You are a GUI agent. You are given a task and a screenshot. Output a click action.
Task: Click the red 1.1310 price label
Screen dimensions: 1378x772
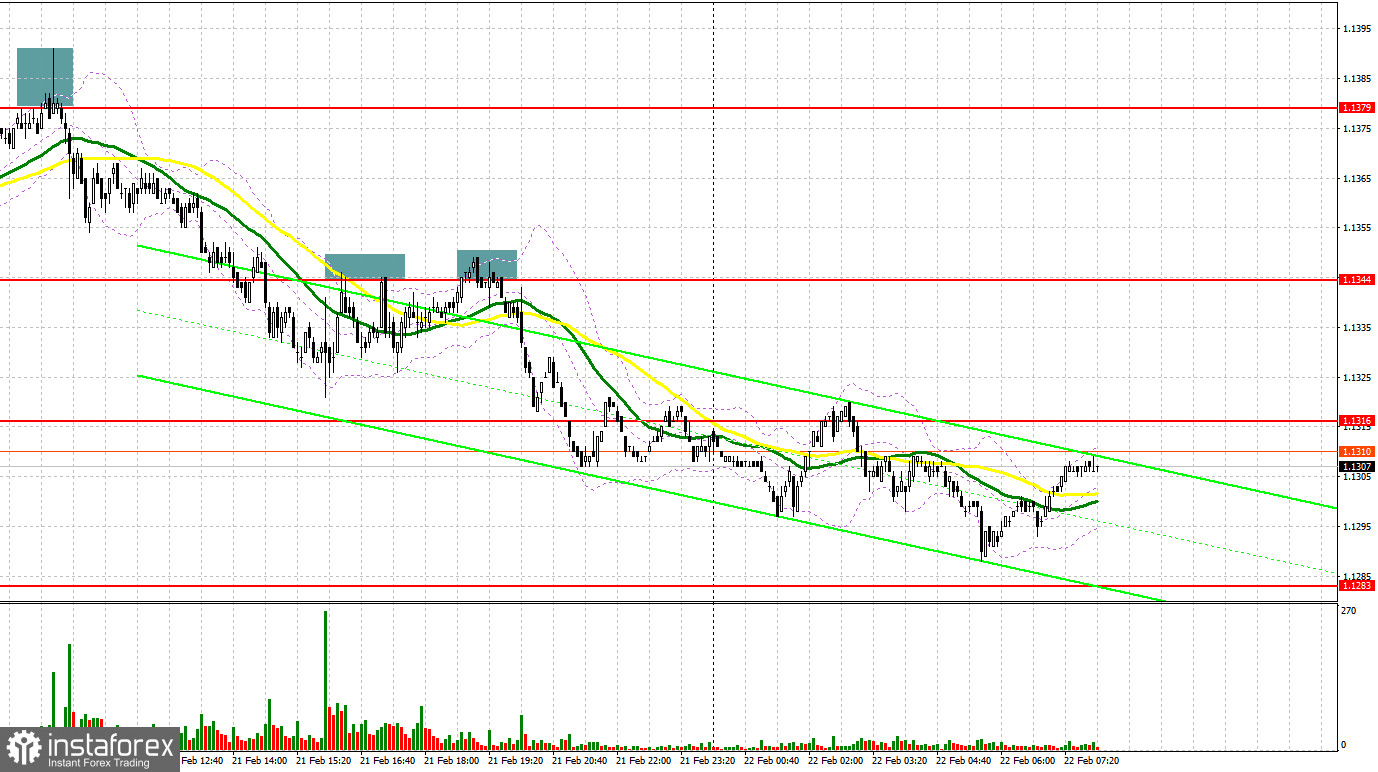[x=1358, y=452]
